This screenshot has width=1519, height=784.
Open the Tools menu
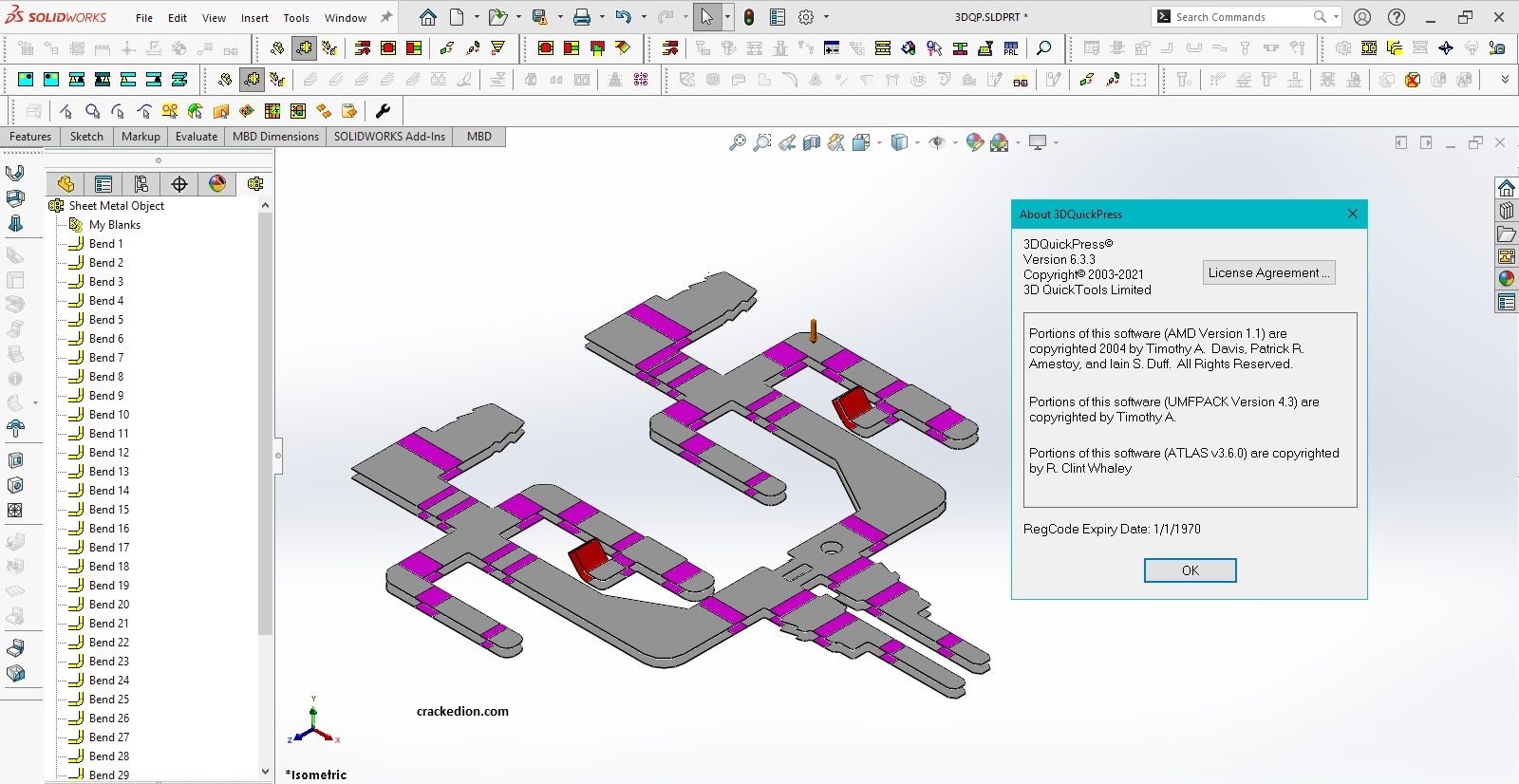tap(296, 18)
